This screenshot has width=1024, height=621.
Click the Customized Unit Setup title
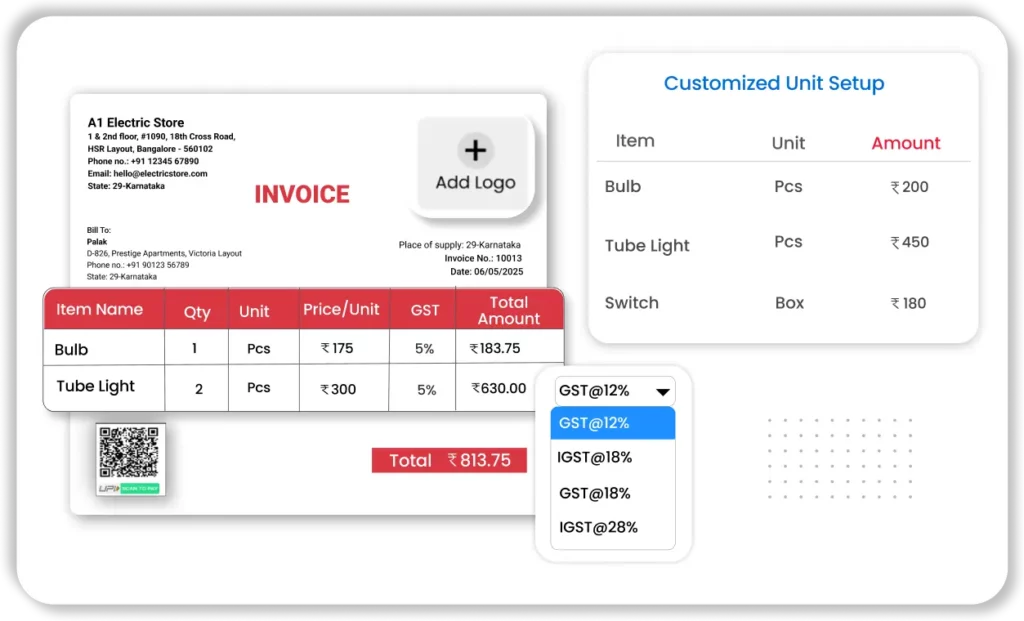click(x=774, y=83)
